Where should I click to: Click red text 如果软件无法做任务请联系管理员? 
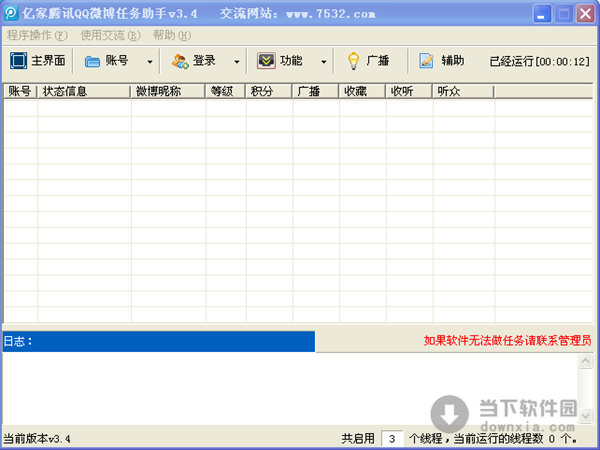pyautogui.click(x=507, y=340)
